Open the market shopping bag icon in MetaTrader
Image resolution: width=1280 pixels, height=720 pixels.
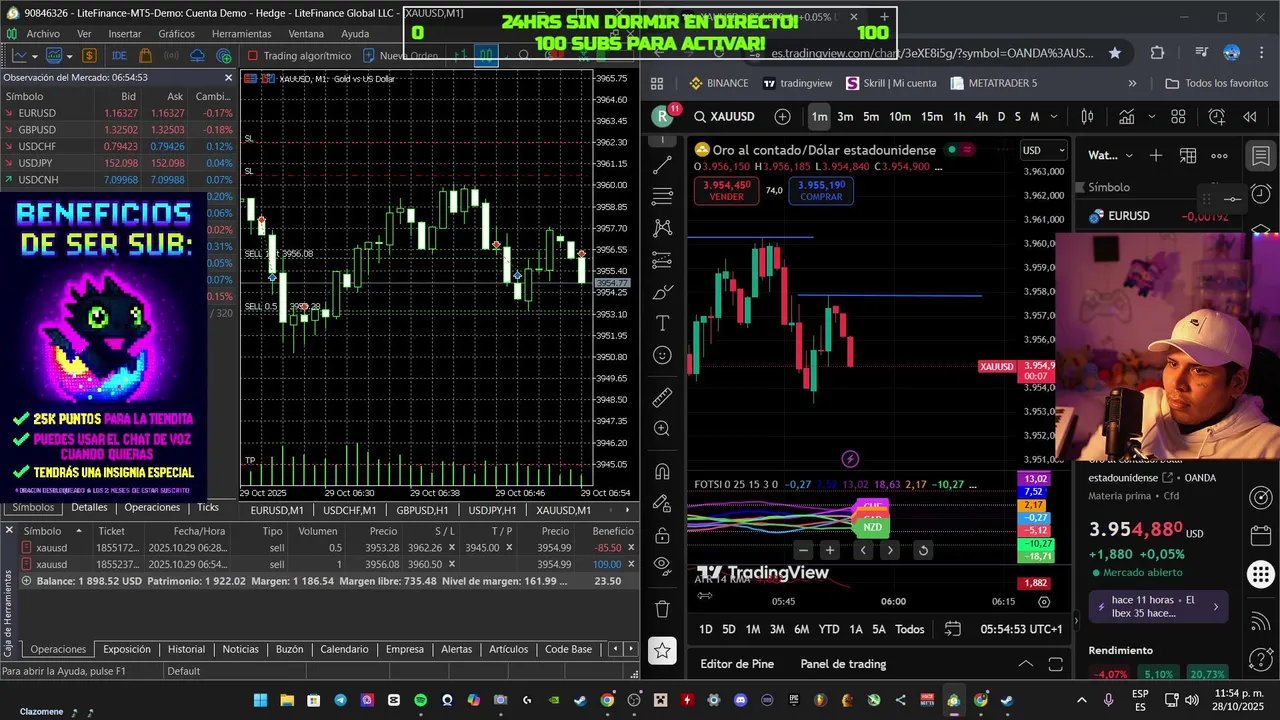pyautogui.click(x=145, y=56)
